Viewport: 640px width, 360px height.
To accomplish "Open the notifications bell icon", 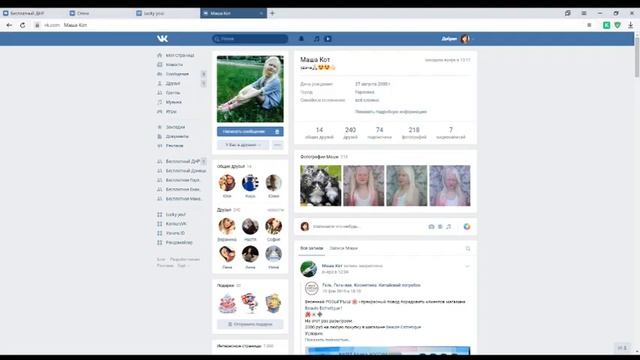I will coord(301,39).
